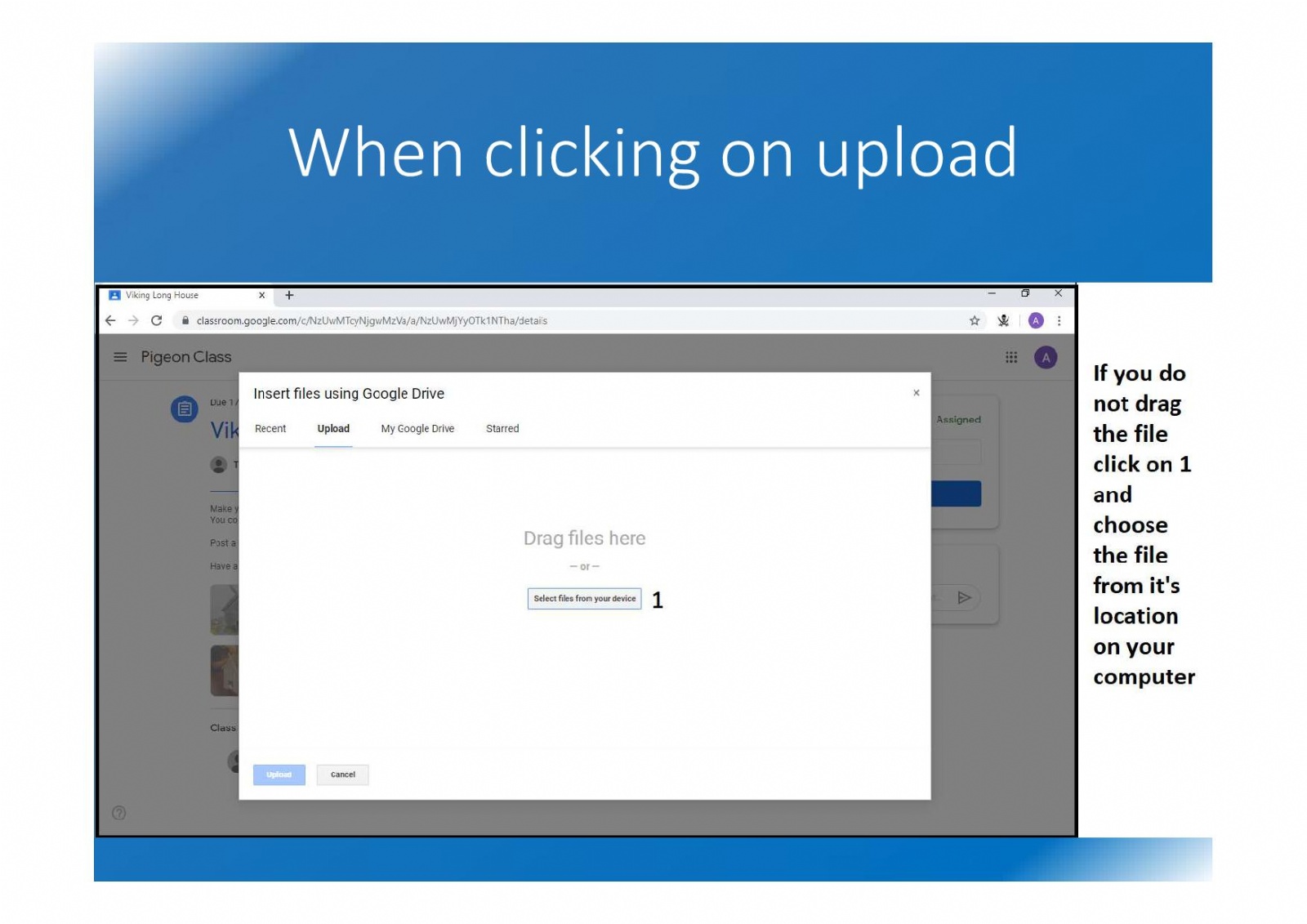Screen dimensions: 1307x924
Task: Close the Viking Long House tab
Action: (262, 295)
